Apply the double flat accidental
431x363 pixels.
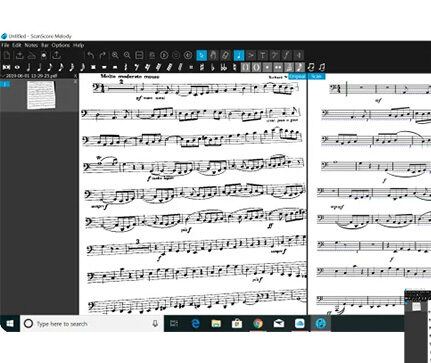coord(224,67)
